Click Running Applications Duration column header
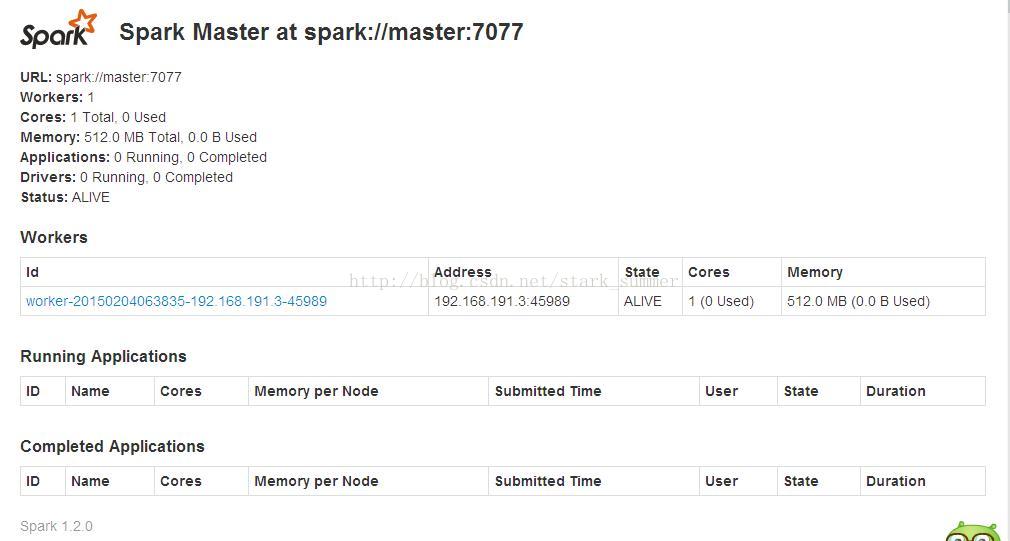1010x541 pixels. tap(895, 391)
